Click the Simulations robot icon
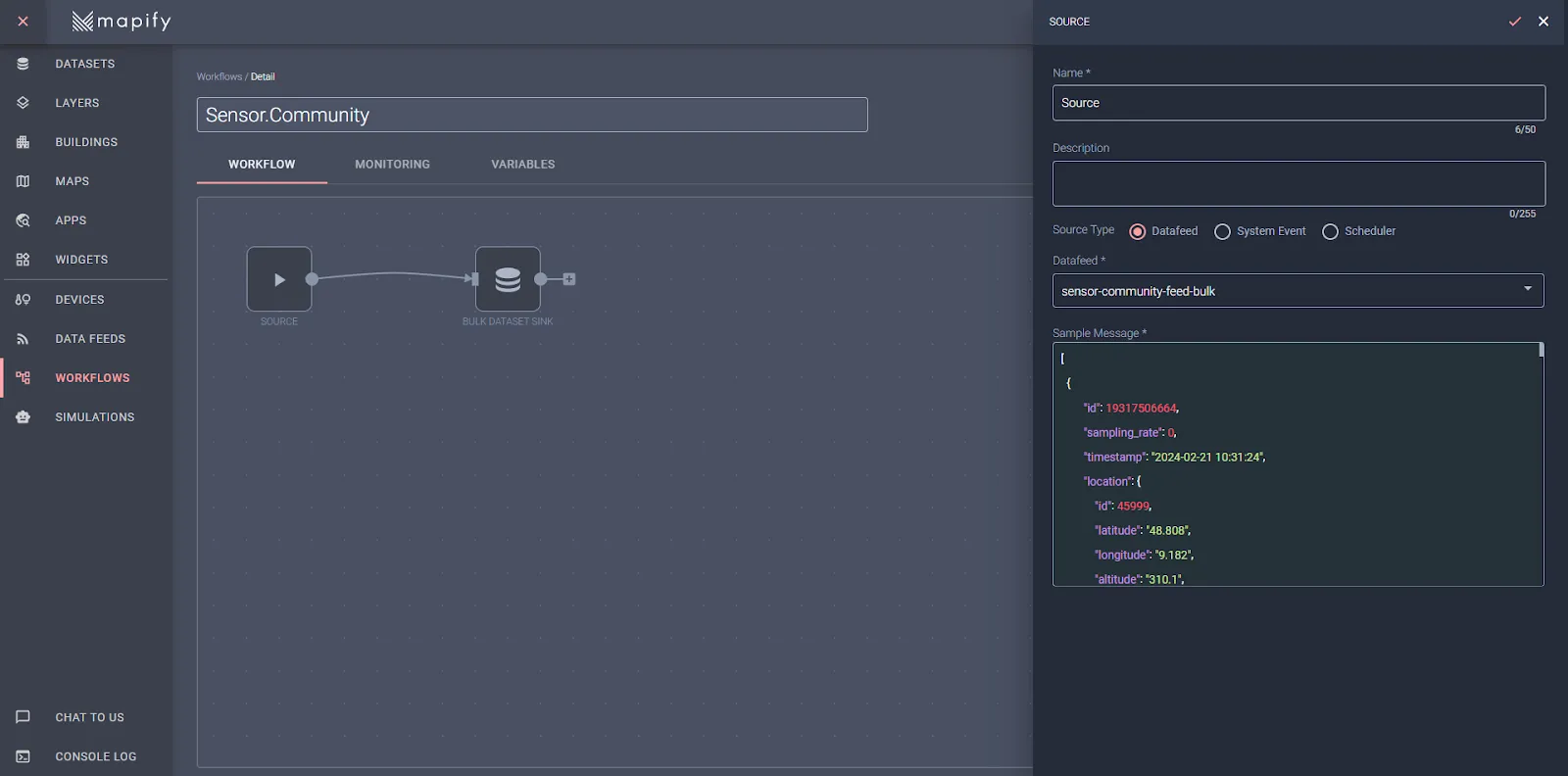 pyautogui.click(x=23, y=417)
